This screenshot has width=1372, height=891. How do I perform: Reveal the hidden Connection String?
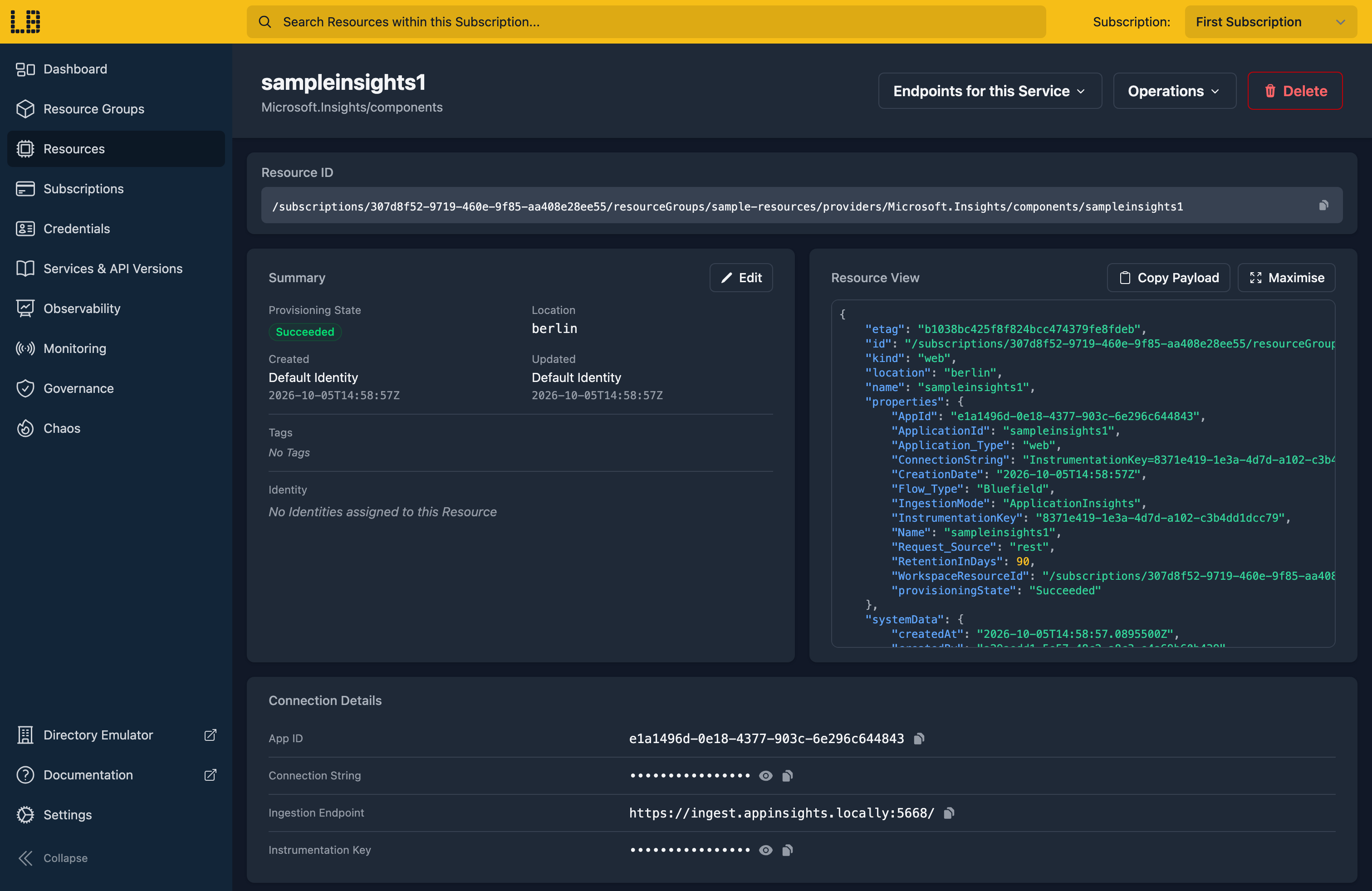tap(765, 776)
